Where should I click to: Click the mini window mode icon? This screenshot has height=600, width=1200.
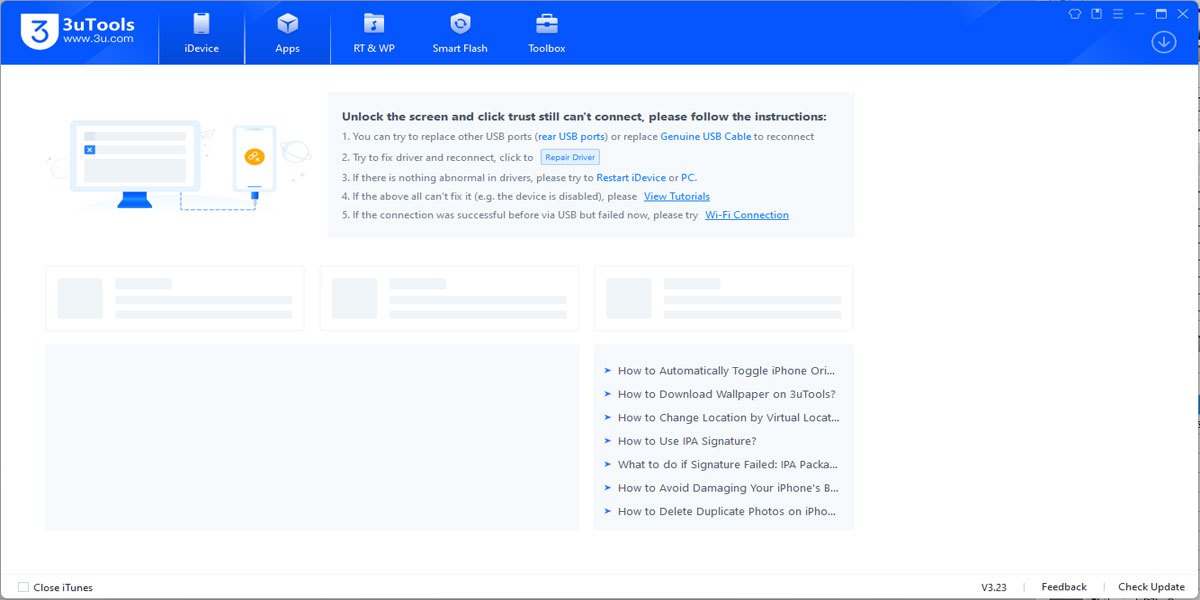(x=1097, y=14)
